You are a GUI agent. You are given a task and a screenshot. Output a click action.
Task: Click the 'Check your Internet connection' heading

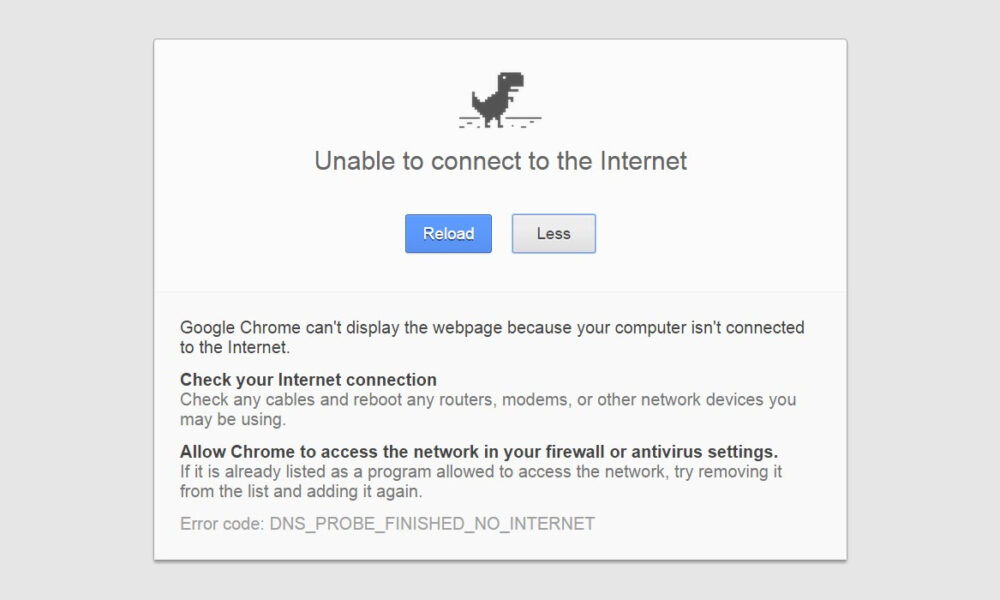tap(308, 380)
